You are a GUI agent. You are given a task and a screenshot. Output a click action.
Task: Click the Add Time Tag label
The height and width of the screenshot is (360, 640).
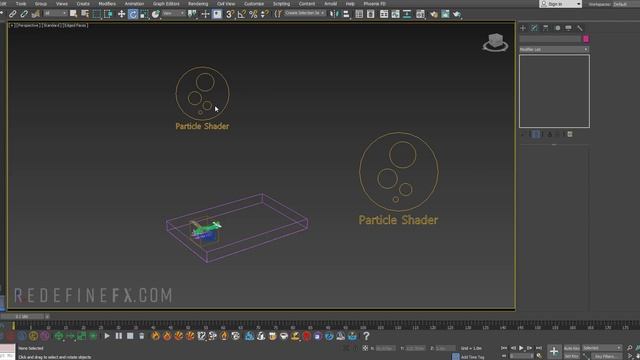coord(472,357)
